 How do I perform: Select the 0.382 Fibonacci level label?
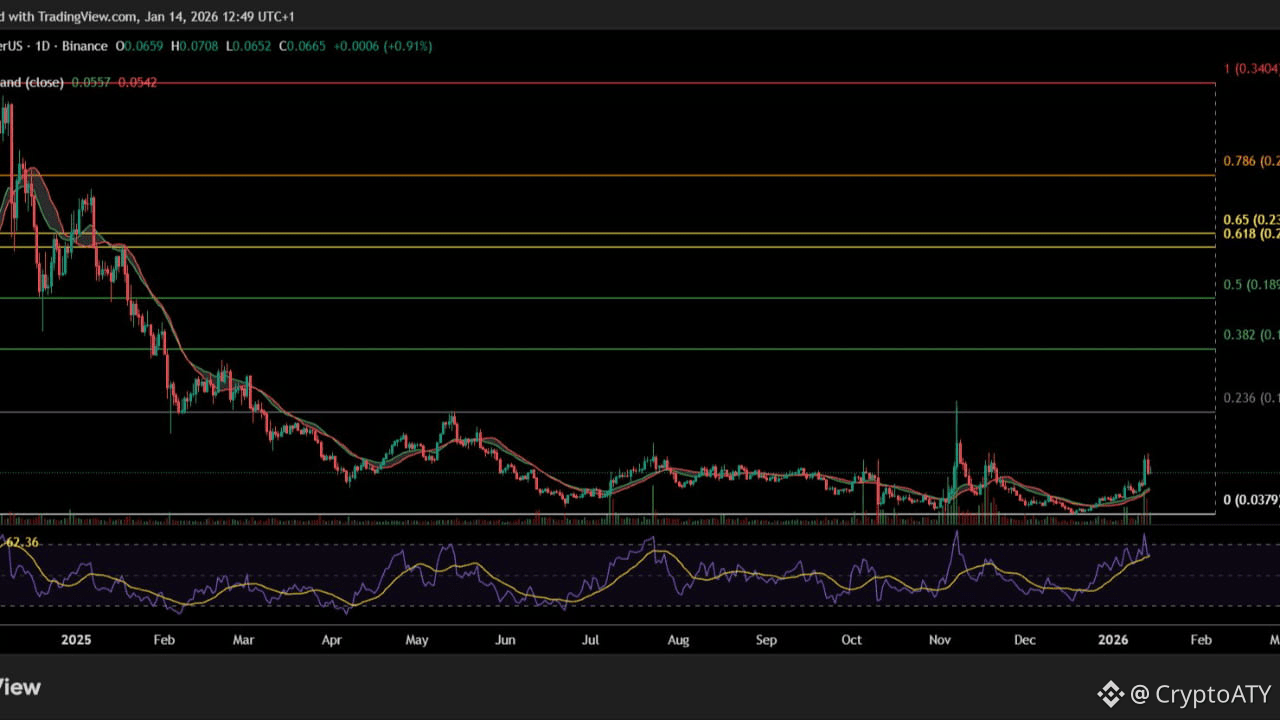click(1251, 335)
